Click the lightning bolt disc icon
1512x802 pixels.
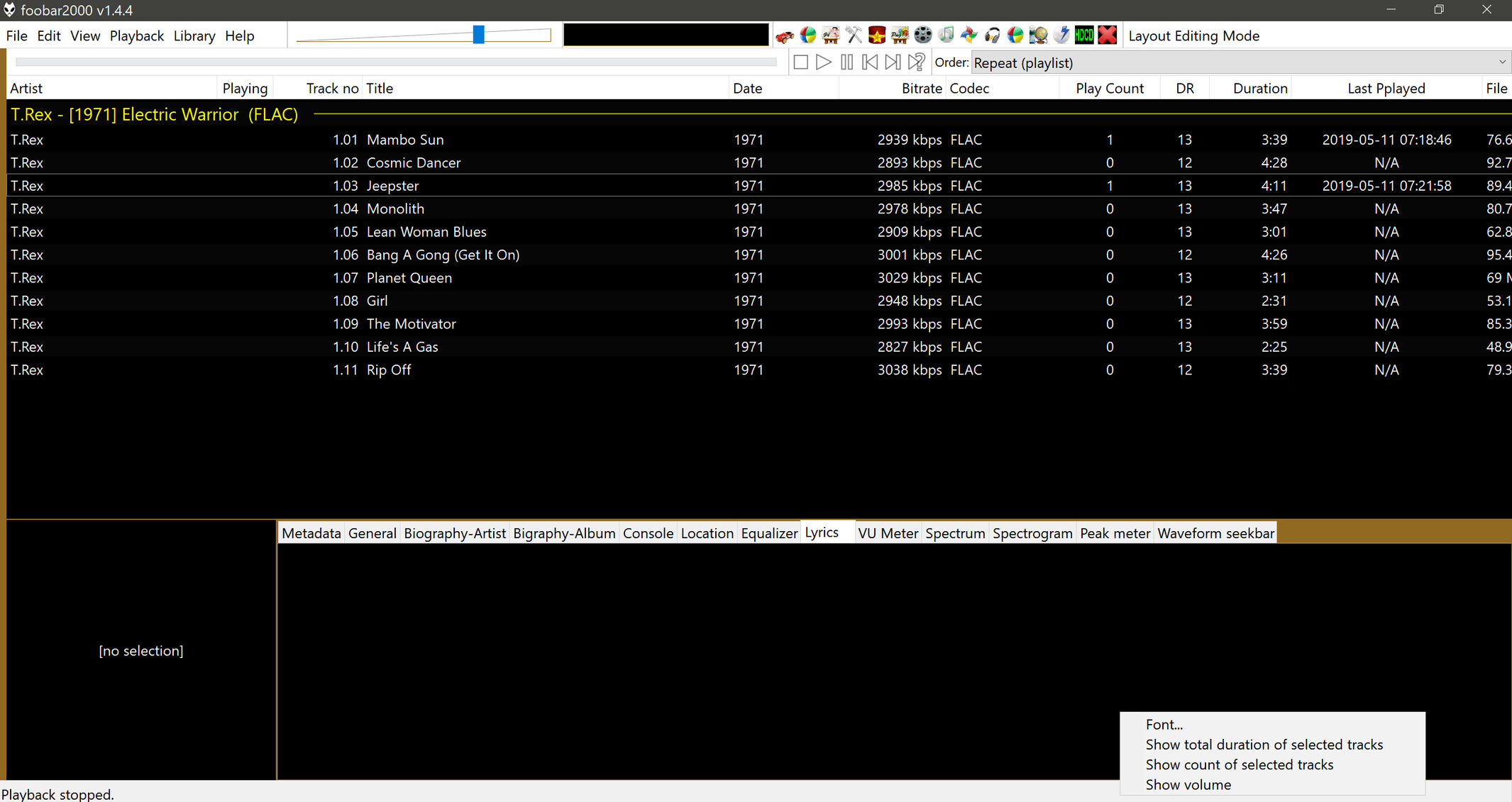tap(1061, 35)
